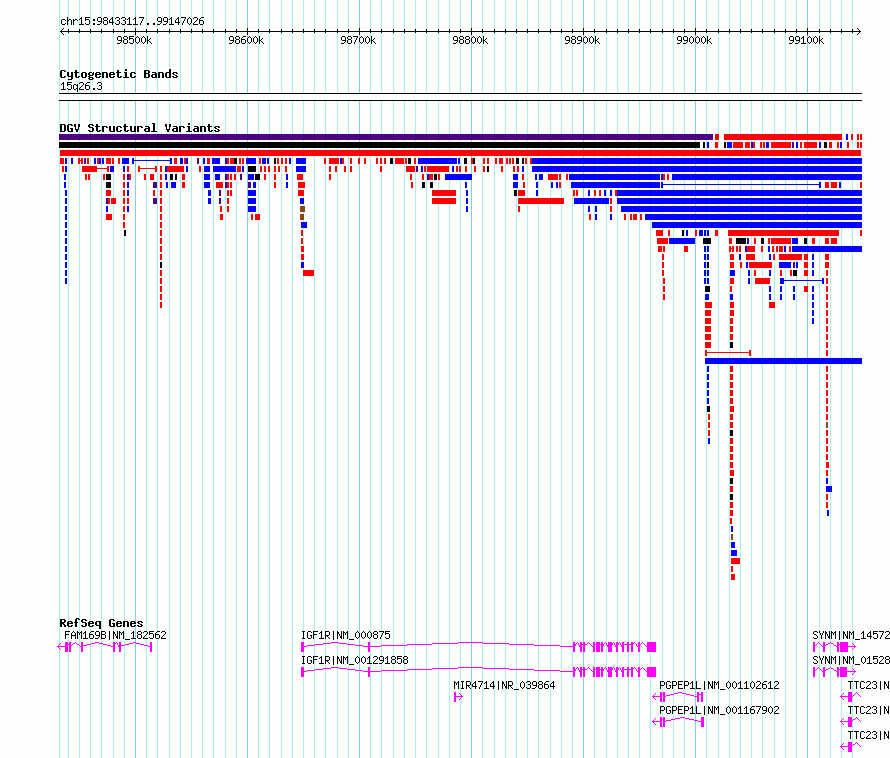
Task: Open the PGPEP1L|NM_001102612 gene label
Action: (719, 685)
